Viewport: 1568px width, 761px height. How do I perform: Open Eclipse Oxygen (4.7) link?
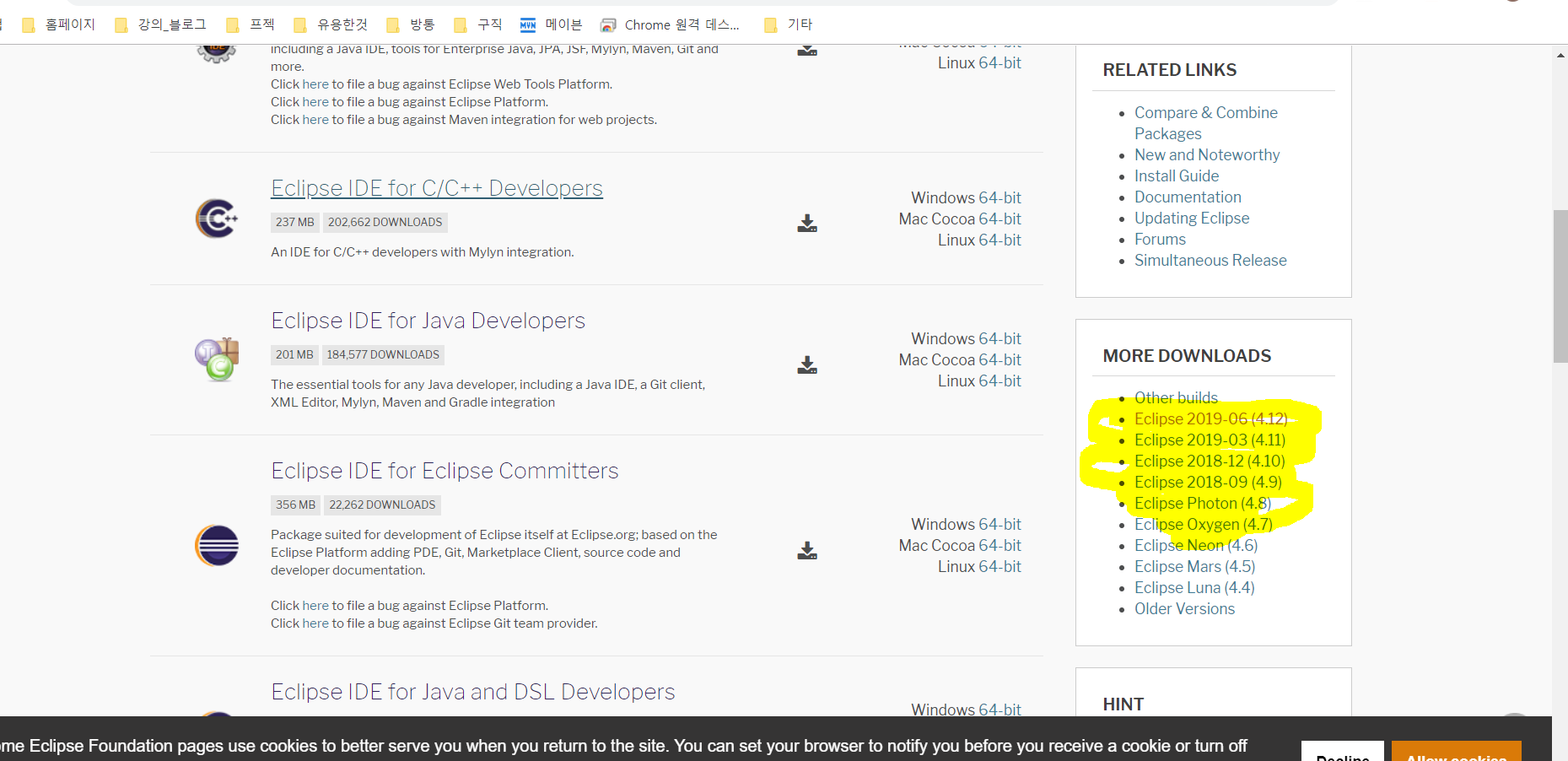tap(1203, 524)
